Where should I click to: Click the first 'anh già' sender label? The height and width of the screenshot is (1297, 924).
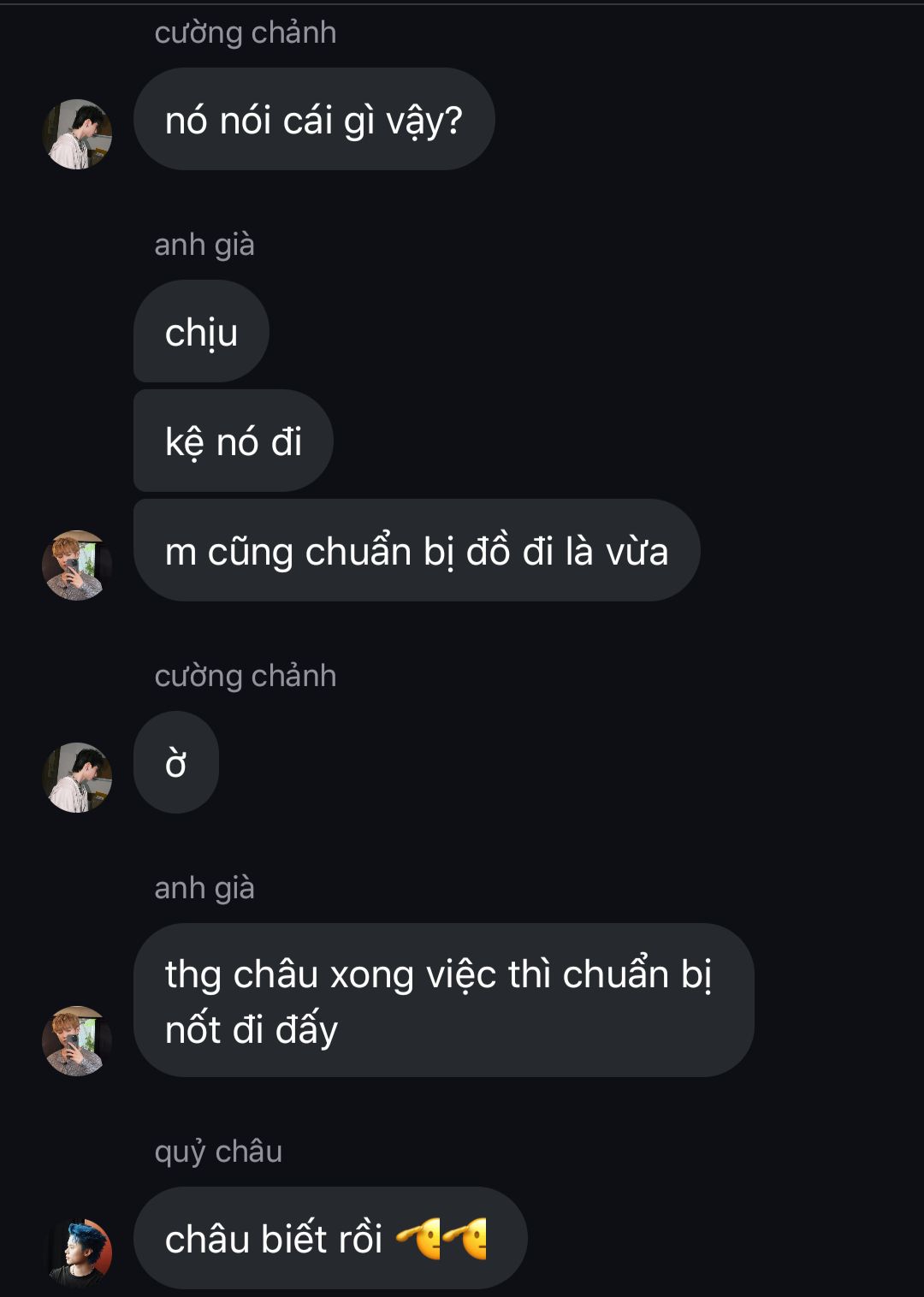pos(204,245)
